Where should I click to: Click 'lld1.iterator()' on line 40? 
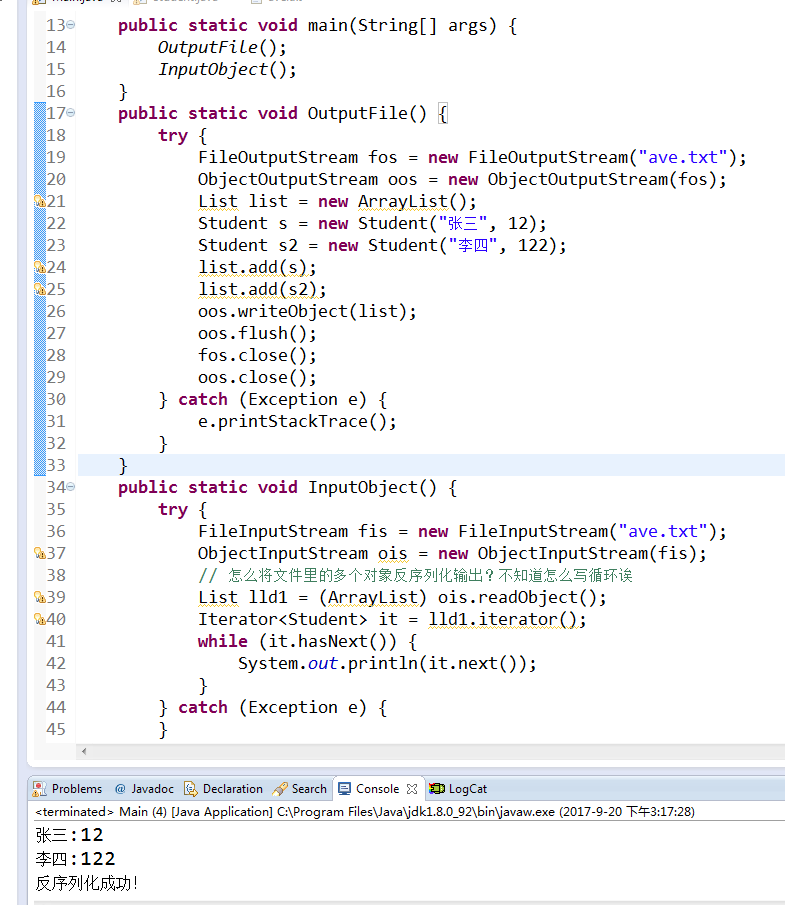point(503,619)
